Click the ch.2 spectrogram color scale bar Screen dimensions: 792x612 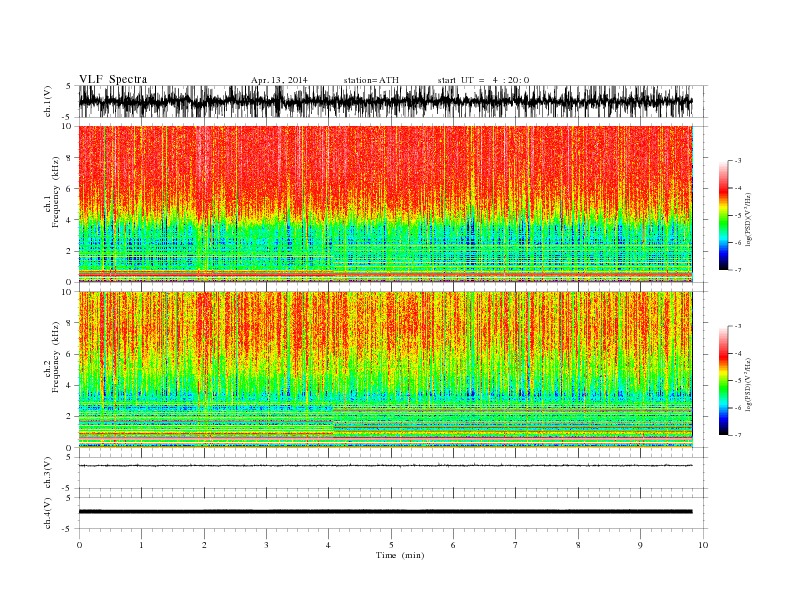pos(724,380)
